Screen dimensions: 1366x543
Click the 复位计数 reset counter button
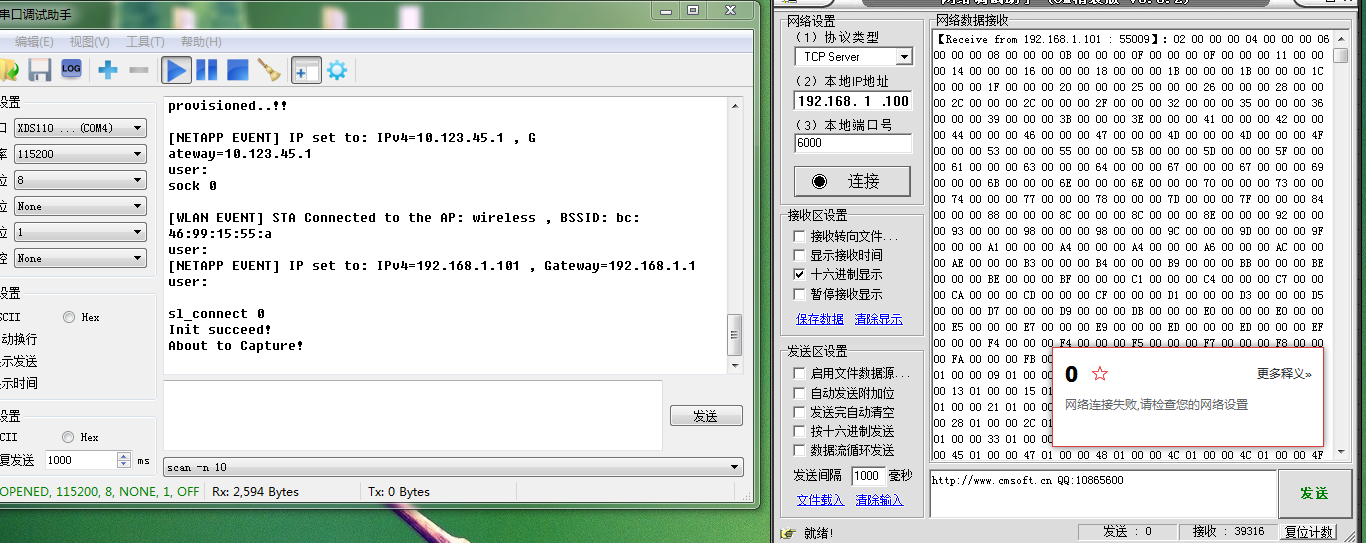1308,532
